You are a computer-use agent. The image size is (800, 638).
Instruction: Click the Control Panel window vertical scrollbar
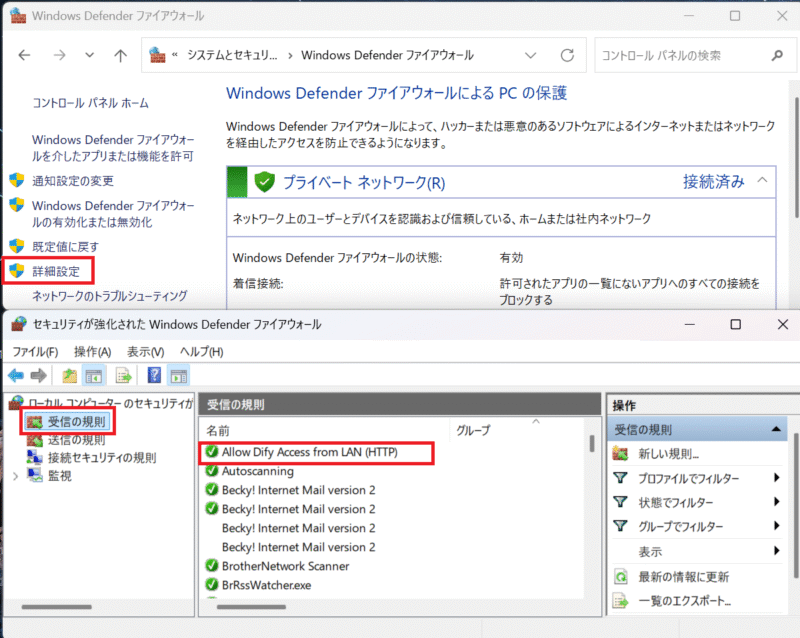795,158
